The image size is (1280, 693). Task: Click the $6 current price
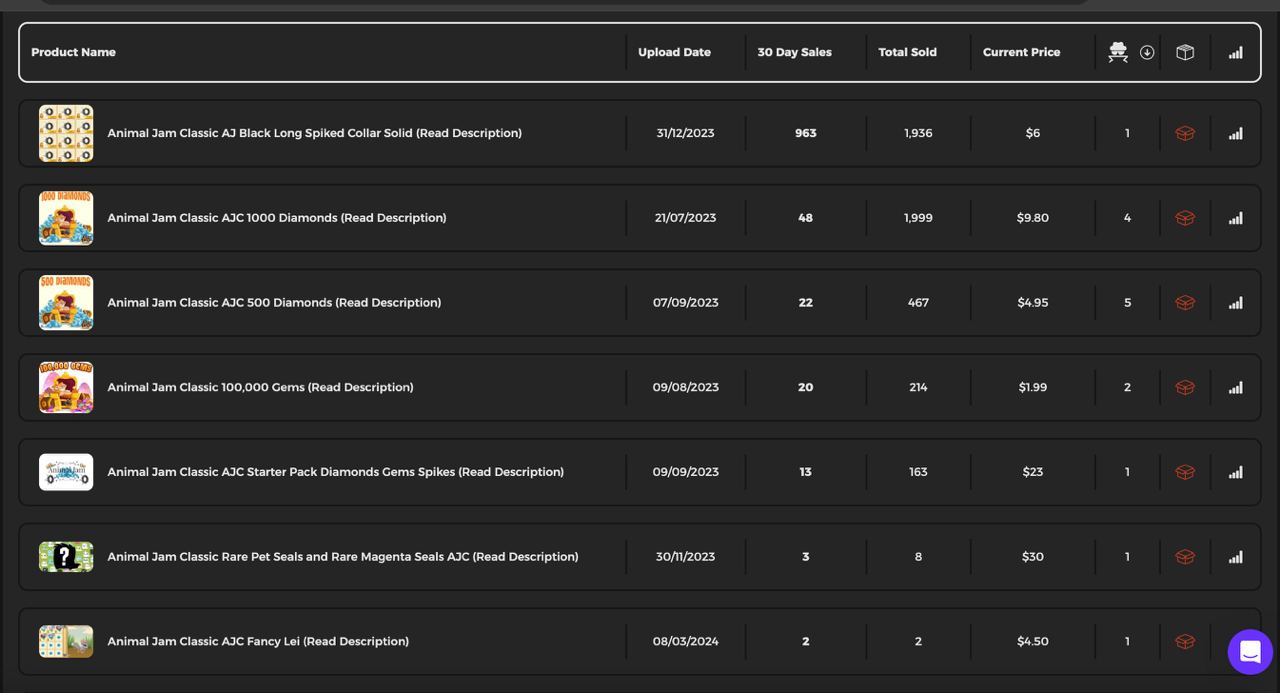click(x=1033, y=133)
